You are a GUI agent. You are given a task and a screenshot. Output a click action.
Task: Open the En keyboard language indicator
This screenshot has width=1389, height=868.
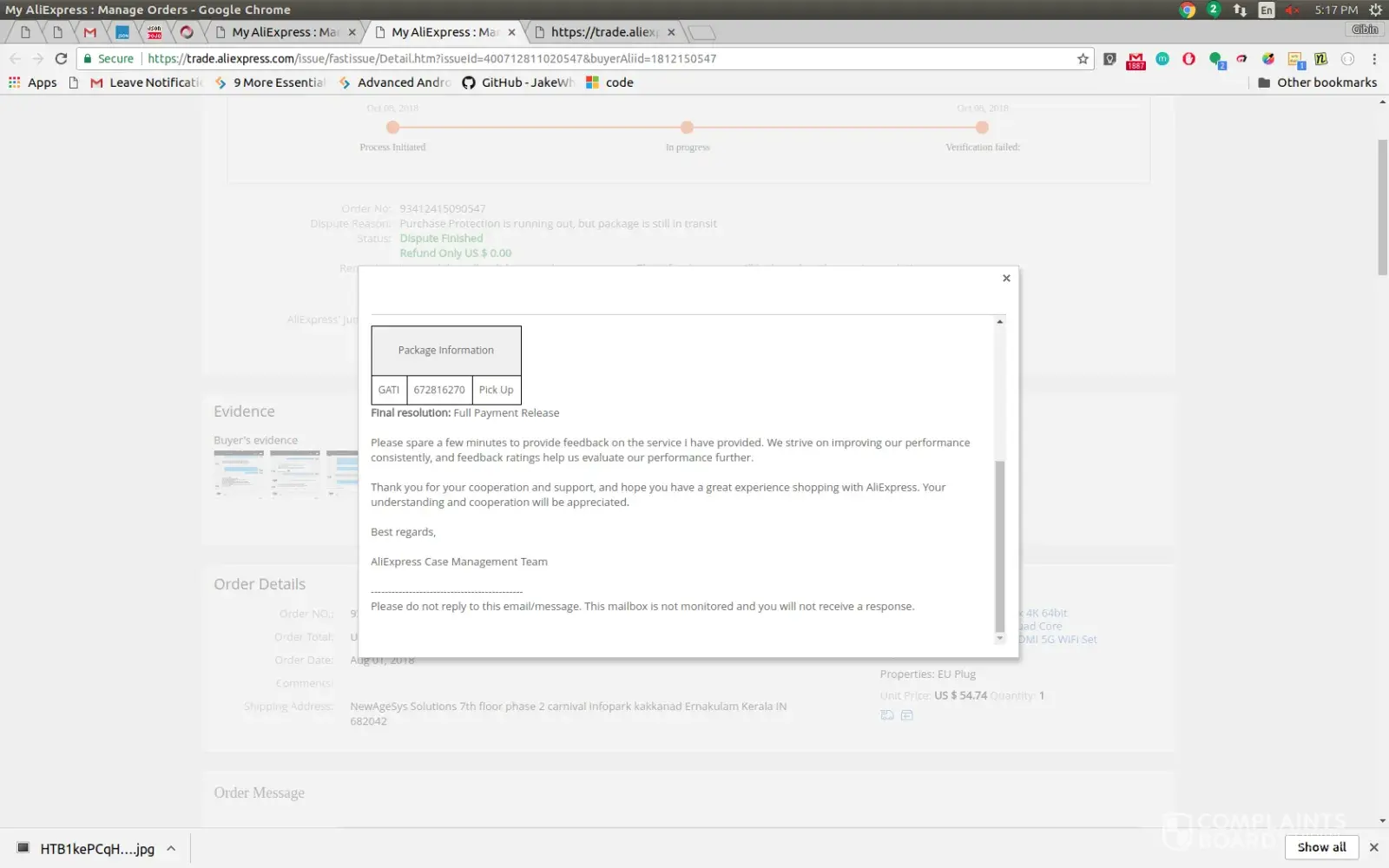1267,10
